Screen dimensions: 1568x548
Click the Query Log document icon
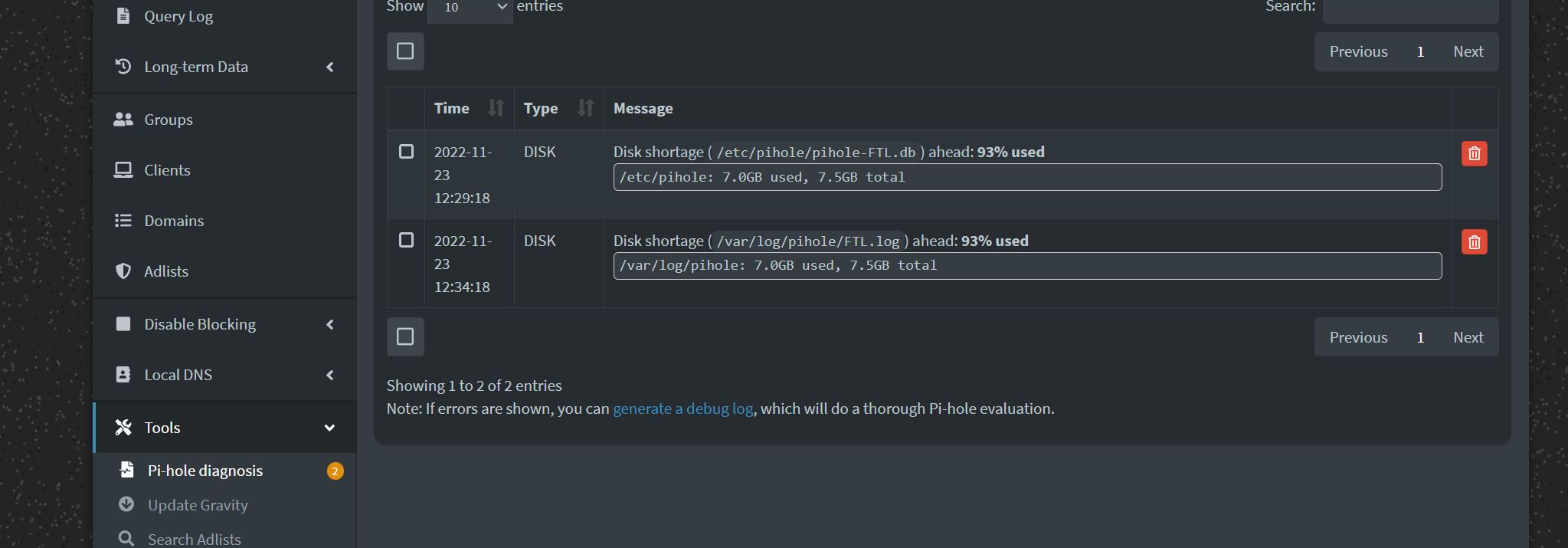[123, 16]
